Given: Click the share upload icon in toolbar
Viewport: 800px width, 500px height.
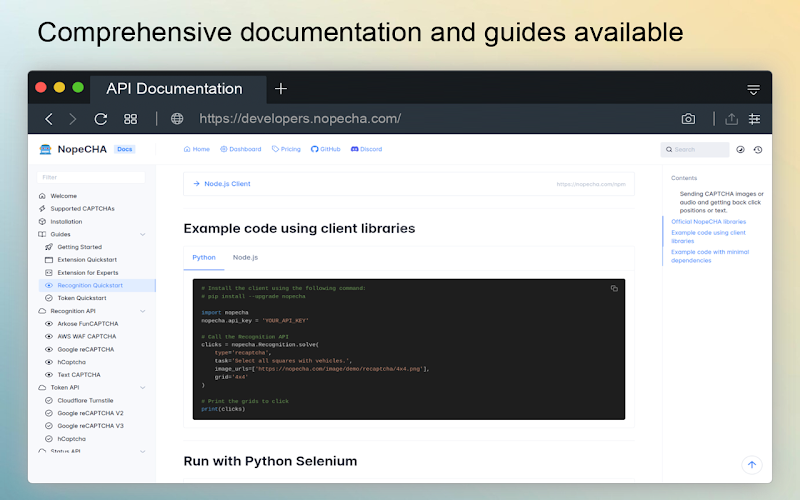Looking at the screenshot, I should pos(732,119).
